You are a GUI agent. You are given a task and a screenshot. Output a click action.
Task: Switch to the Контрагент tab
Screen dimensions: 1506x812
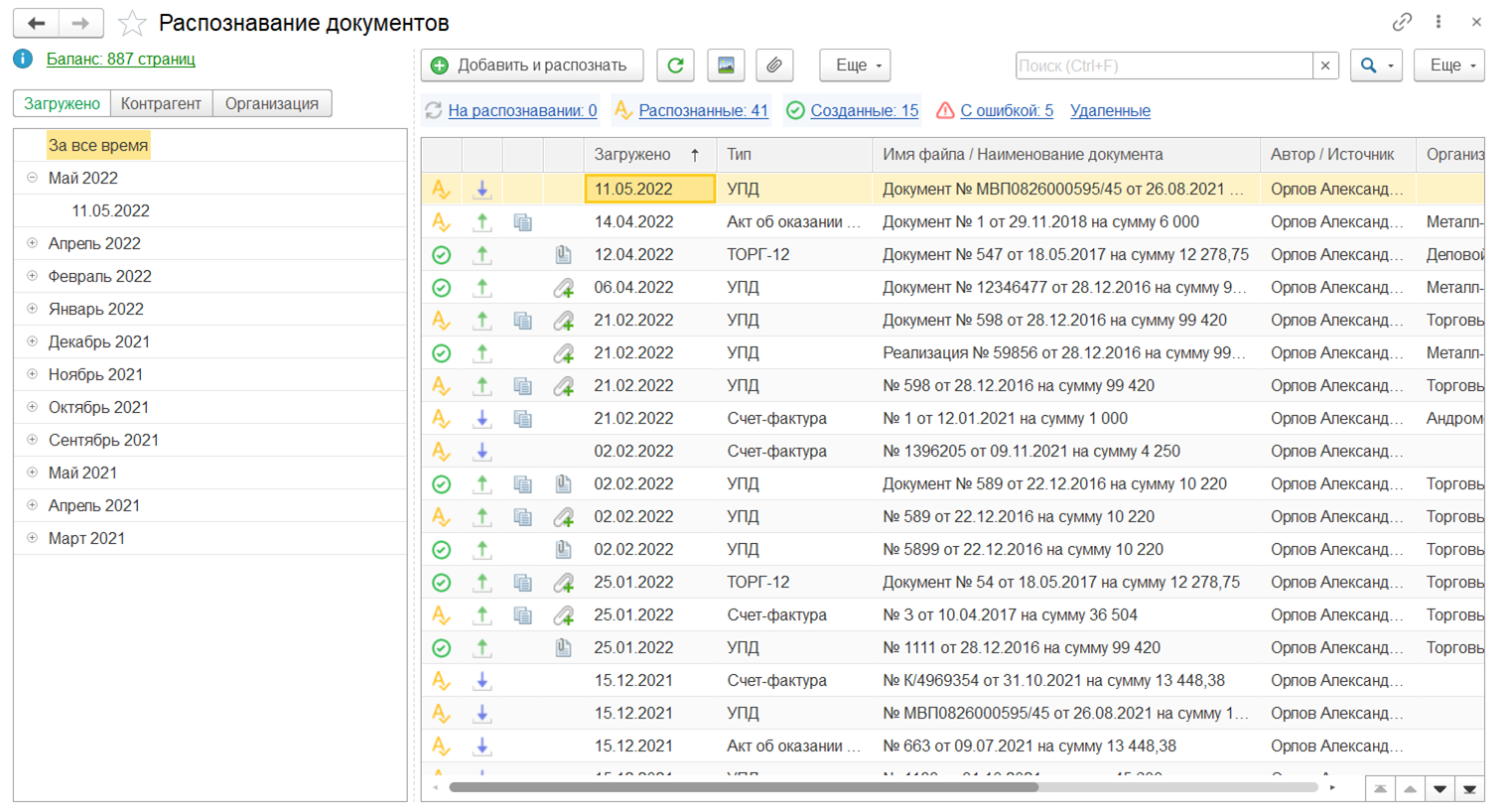[161, 103]
